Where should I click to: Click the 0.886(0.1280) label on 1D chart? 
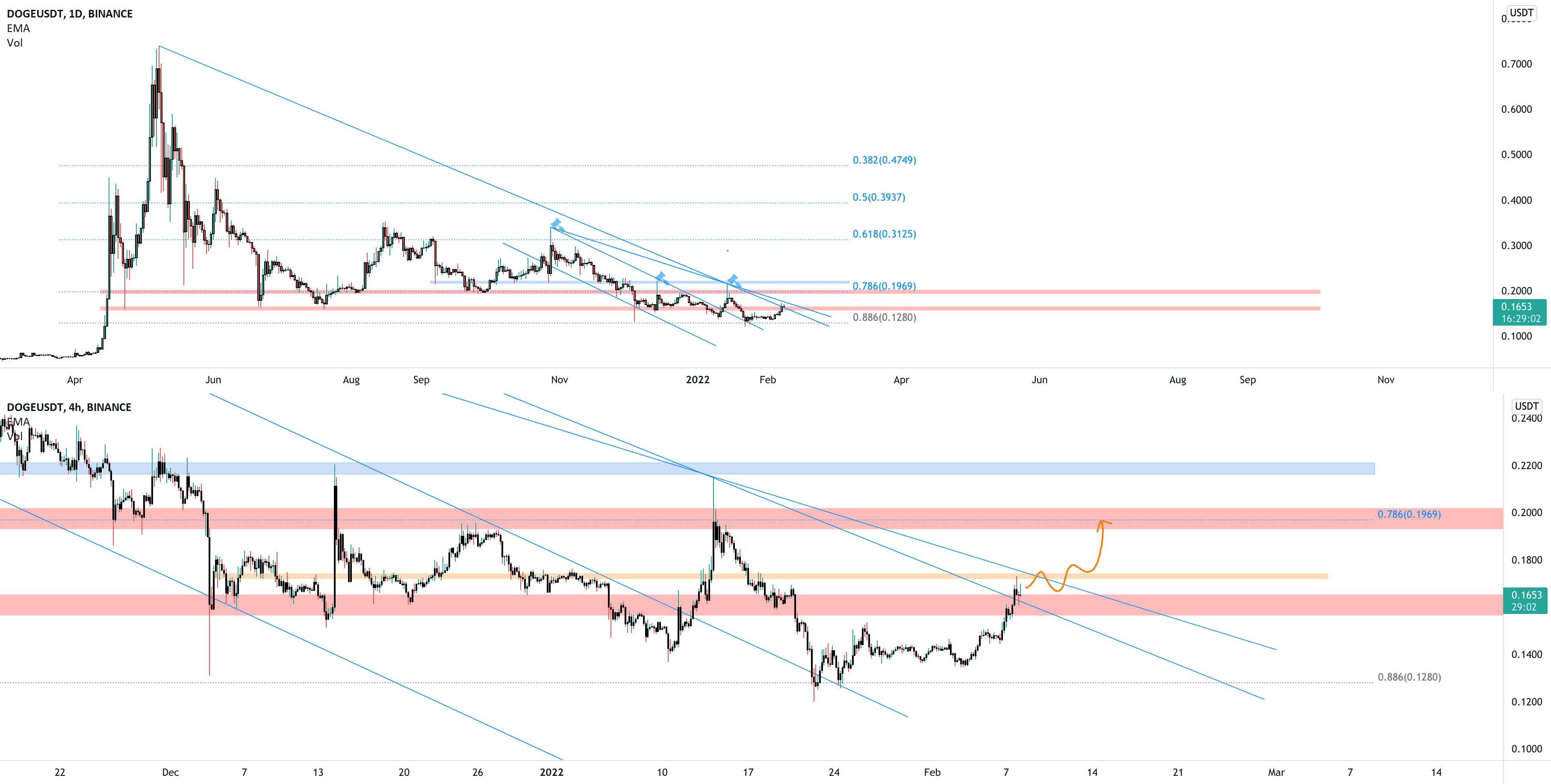(884, 317)
